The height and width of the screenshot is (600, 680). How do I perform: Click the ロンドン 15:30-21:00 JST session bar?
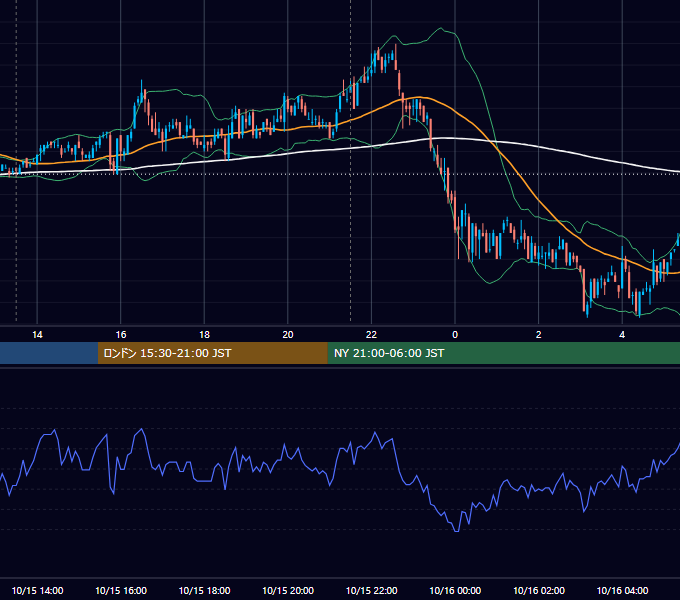click(212, 353)
